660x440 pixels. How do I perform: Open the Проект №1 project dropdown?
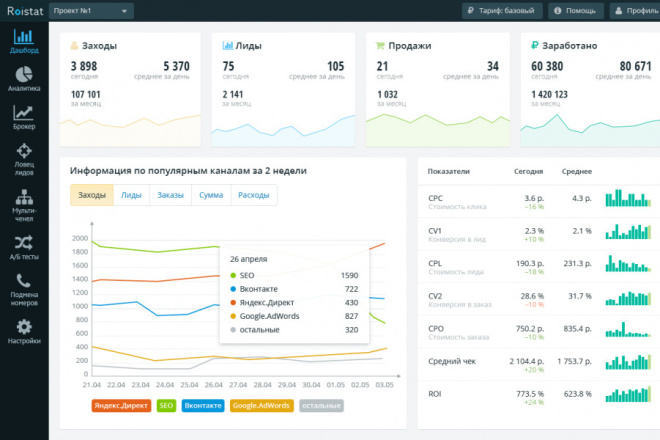91,11
